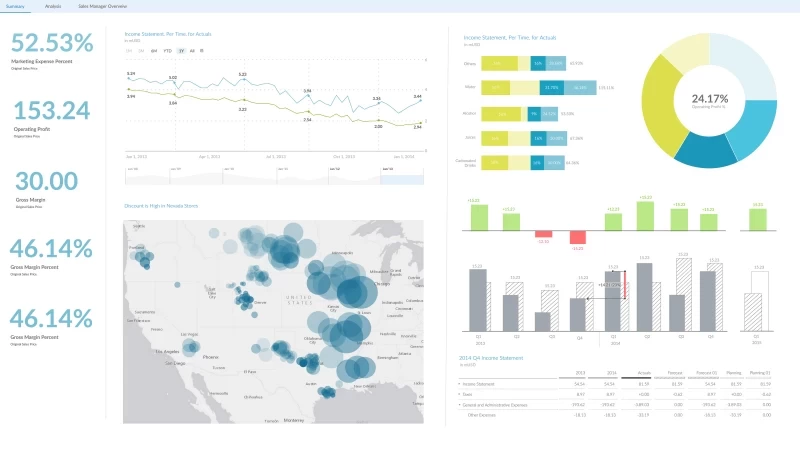Click the Forecast column header
The image size is (800, 450).
point(675,373)
